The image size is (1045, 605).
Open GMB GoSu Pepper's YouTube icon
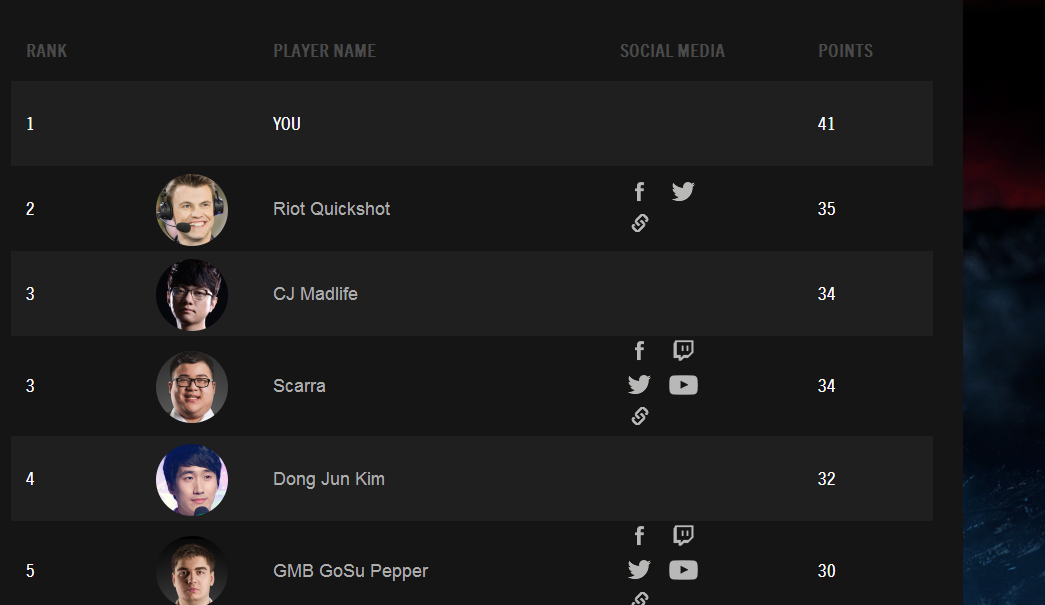(x=683, y=570)
